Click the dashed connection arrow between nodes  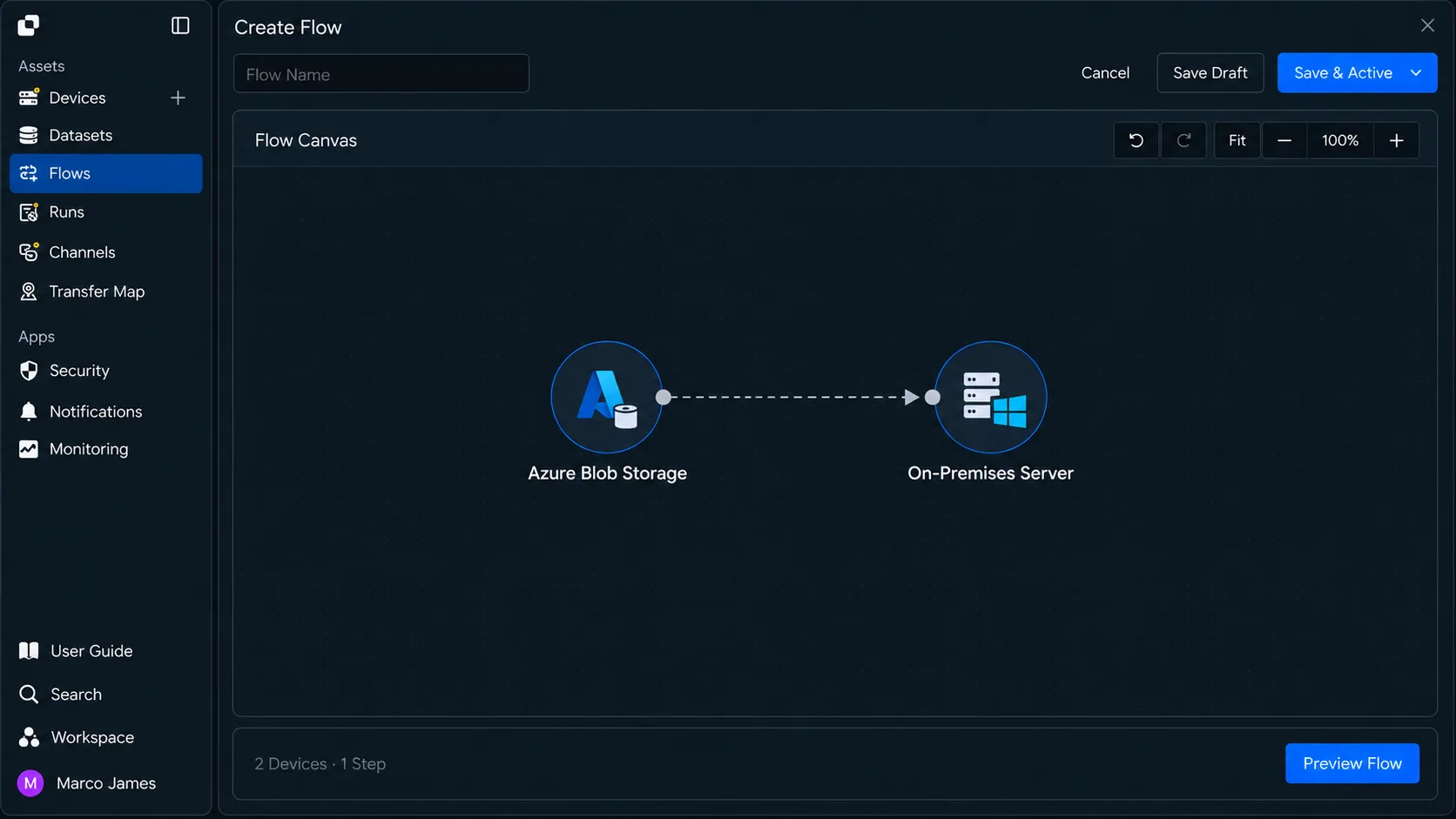tap(798, 397)
